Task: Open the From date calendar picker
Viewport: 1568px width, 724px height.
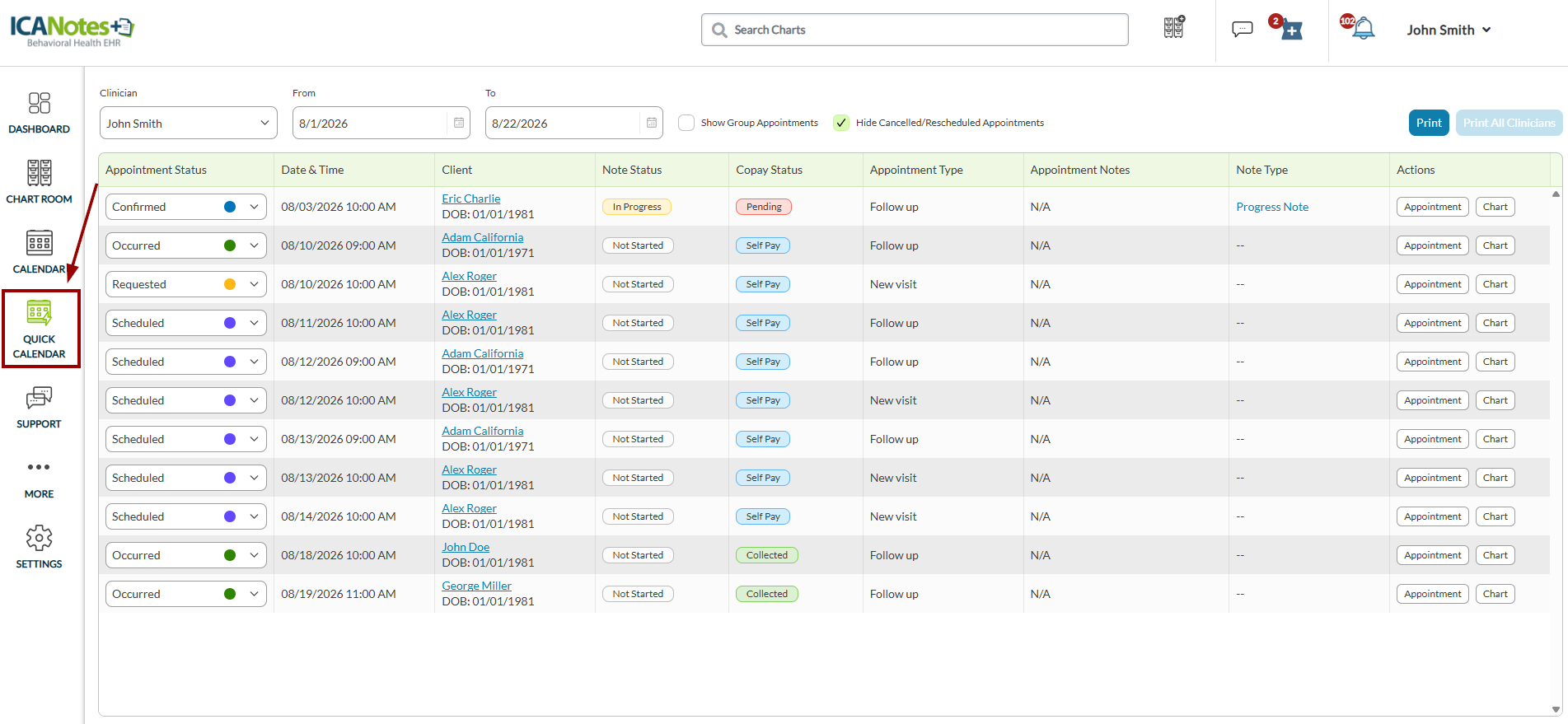Action: [459, 123]
